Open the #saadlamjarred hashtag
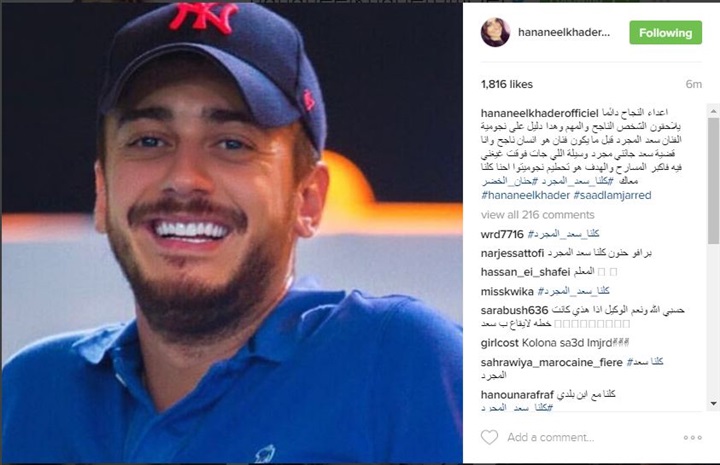The height and width of the screenshot is (465, 720). 613,196
